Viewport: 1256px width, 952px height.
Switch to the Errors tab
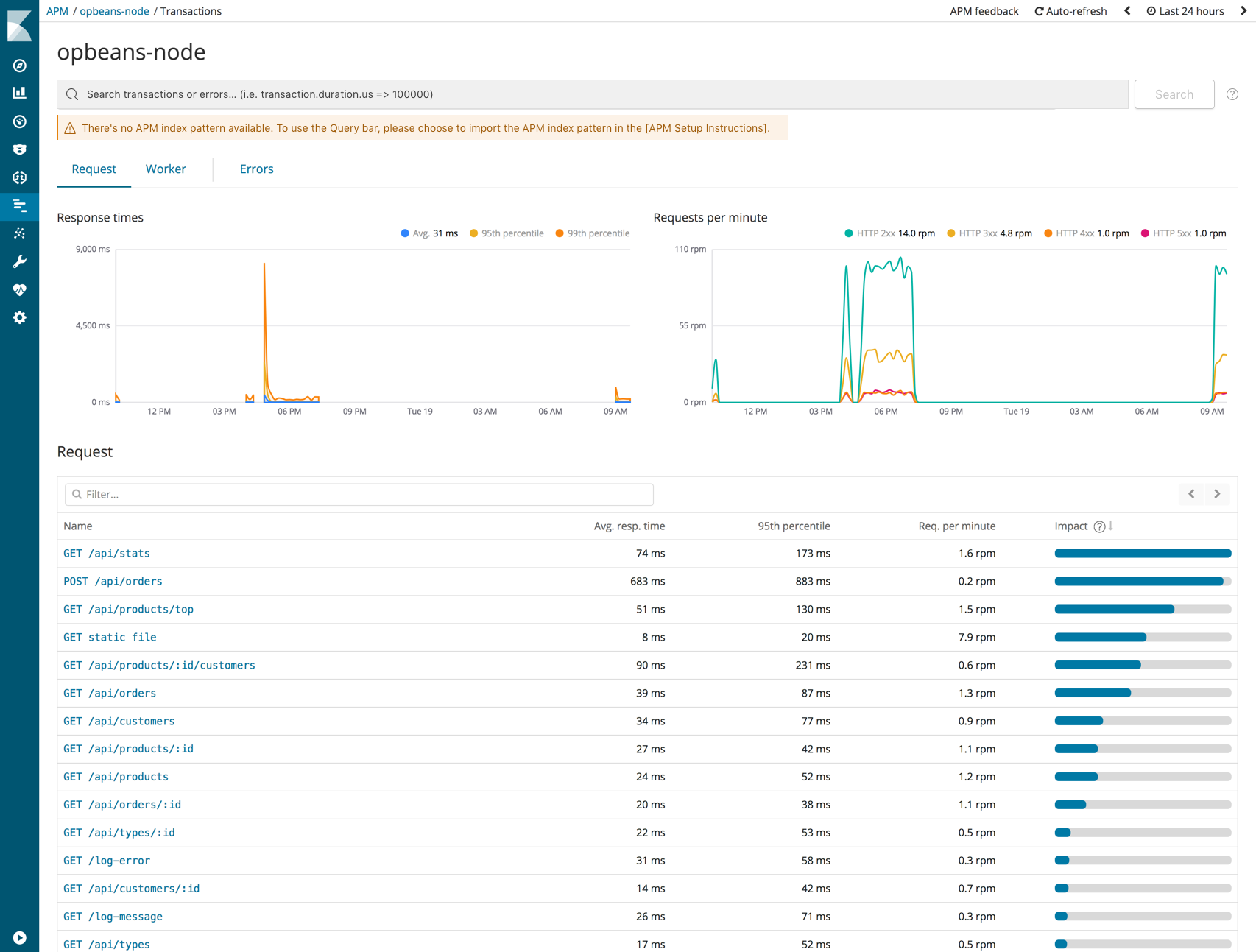point(256,169)
